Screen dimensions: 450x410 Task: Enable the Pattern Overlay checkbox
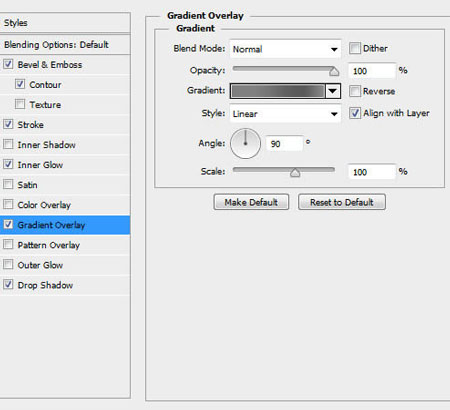(8, 244)
